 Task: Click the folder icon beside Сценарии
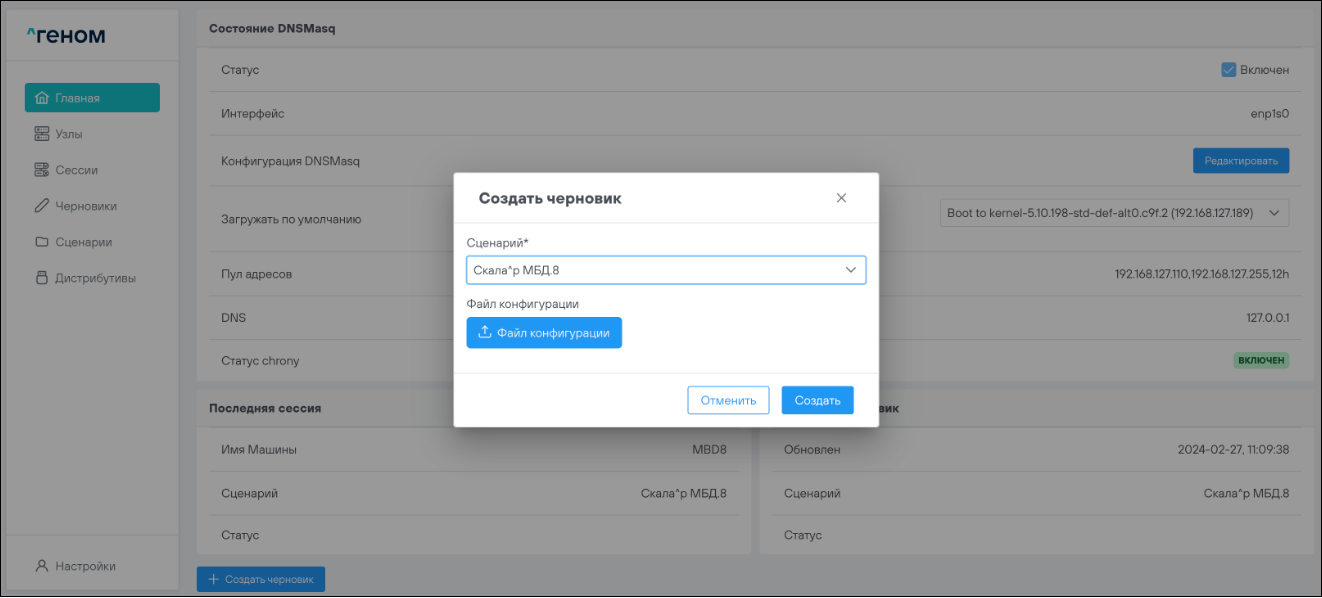coord(42,242)
